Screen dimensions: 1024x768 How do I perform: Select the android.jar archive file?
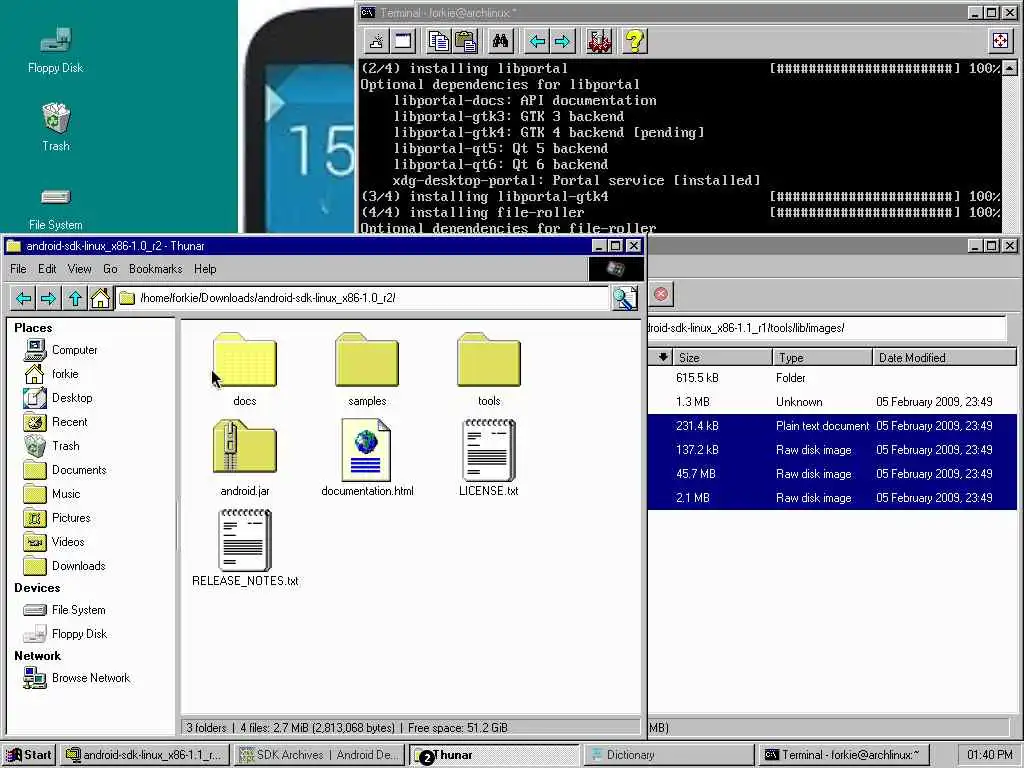[x=245, y=458]
